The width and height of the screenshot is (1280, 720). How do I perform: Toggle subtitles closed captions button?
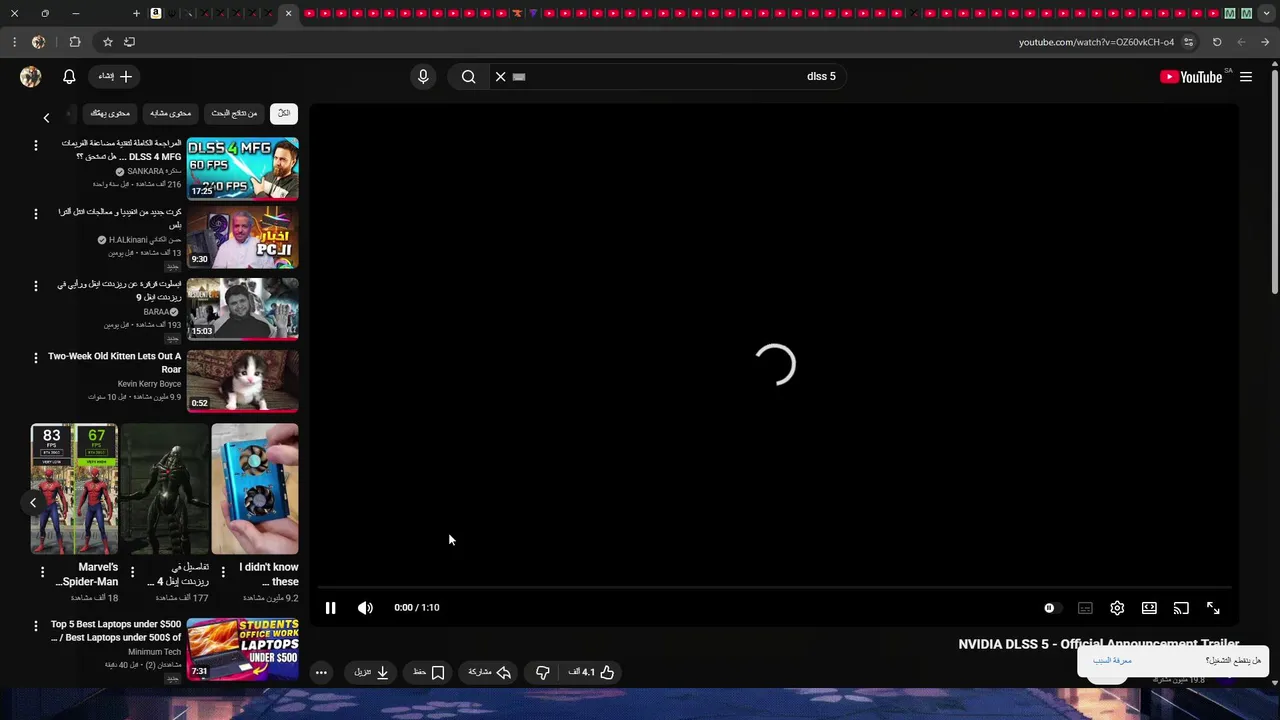coord(1085,608)
